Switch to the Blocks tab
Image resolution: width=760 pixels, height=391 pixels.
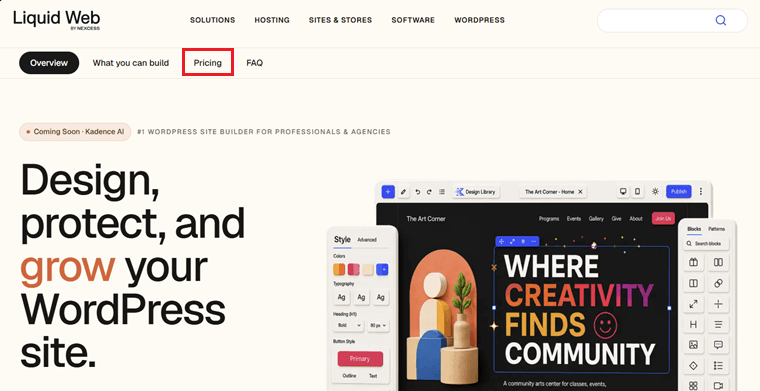[x=694, y=229]
